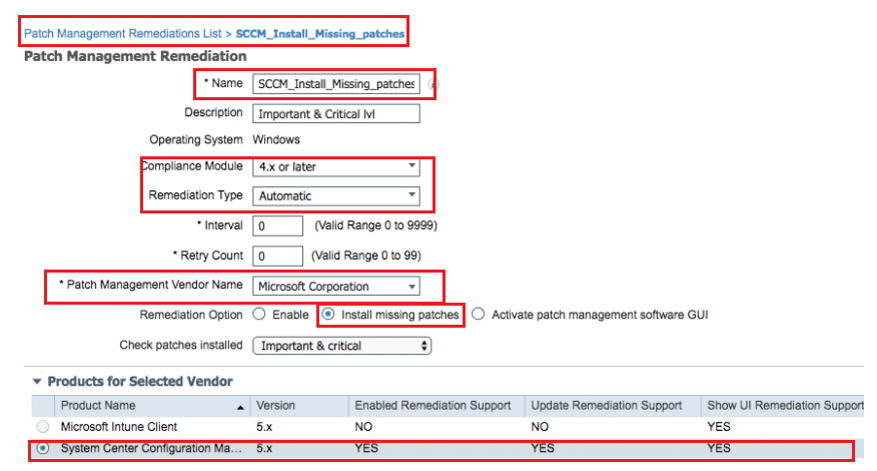Click the info icon beside Name field
The width and height of the screenshot is (877, 471).
(x=433, y=84)
